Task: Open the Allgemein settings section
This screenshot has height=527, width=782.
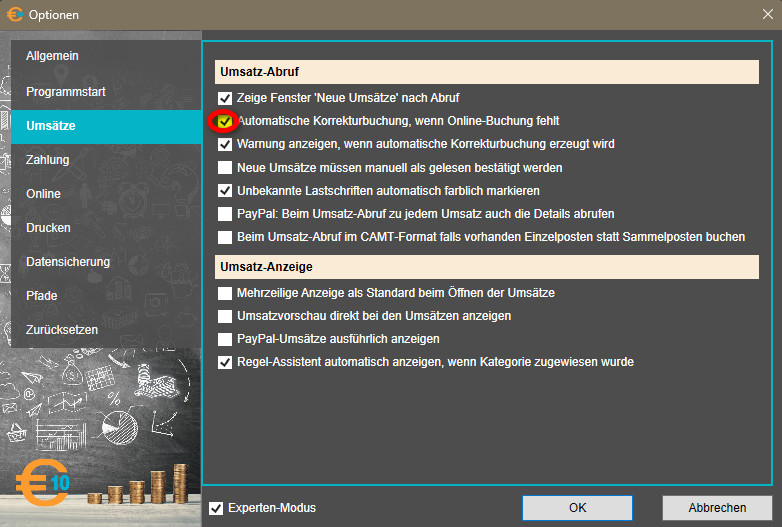Action: [52, 56]
